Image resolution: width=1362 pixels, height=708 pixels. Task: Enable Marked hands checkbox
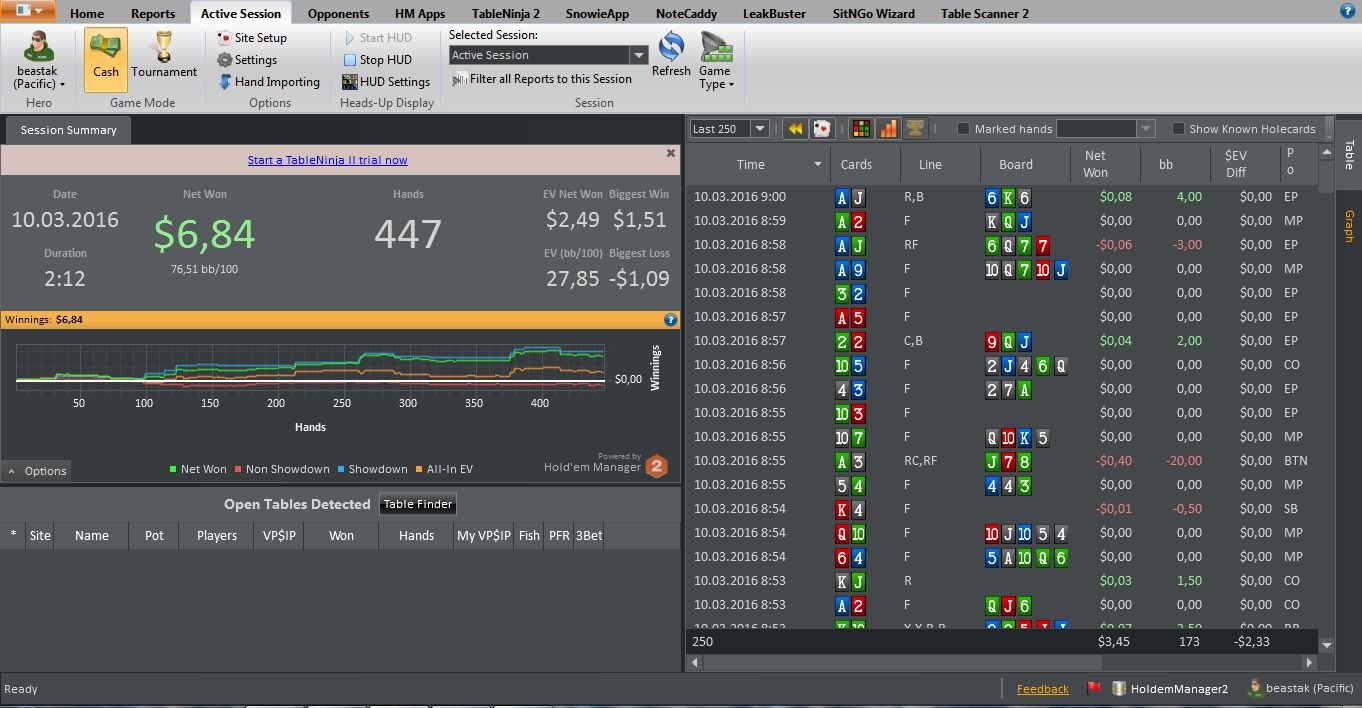[x=964, y=129]
